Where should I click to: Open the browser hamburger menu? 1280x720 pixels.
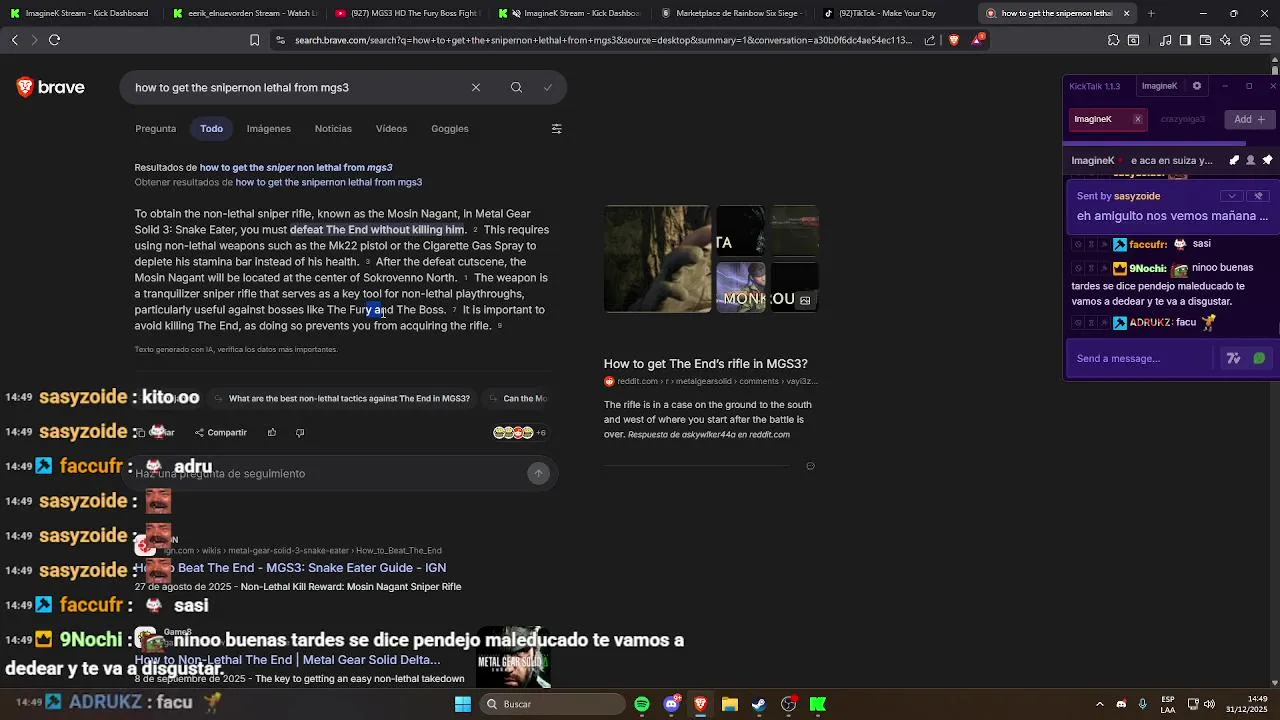point(1265,40)
